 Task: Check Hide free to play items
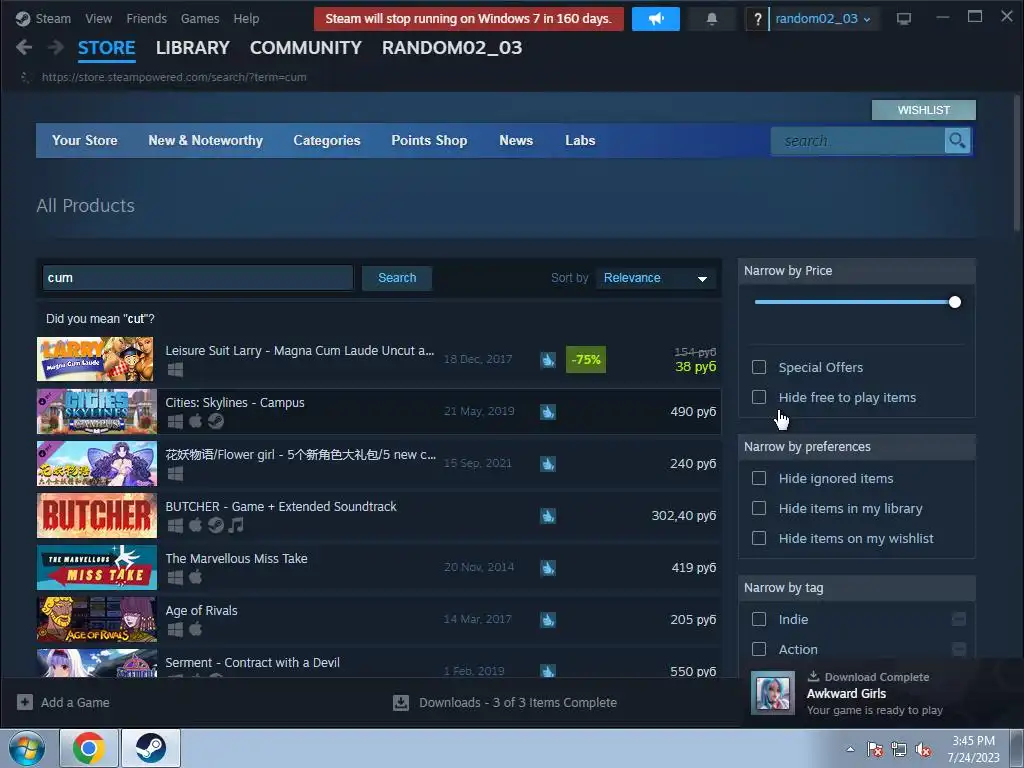pyautogui.click(x=759, y=397)
